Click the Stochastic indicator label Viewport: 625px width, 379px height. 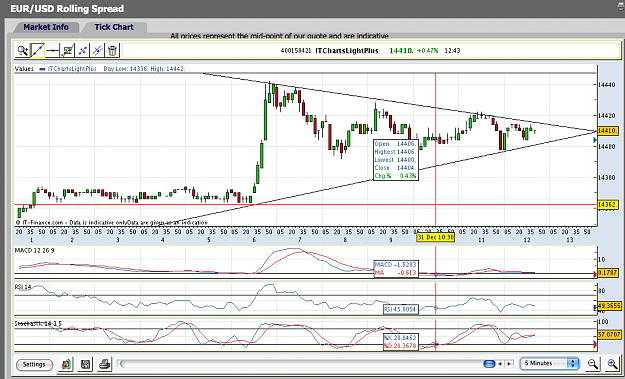[x=38, y=324]
